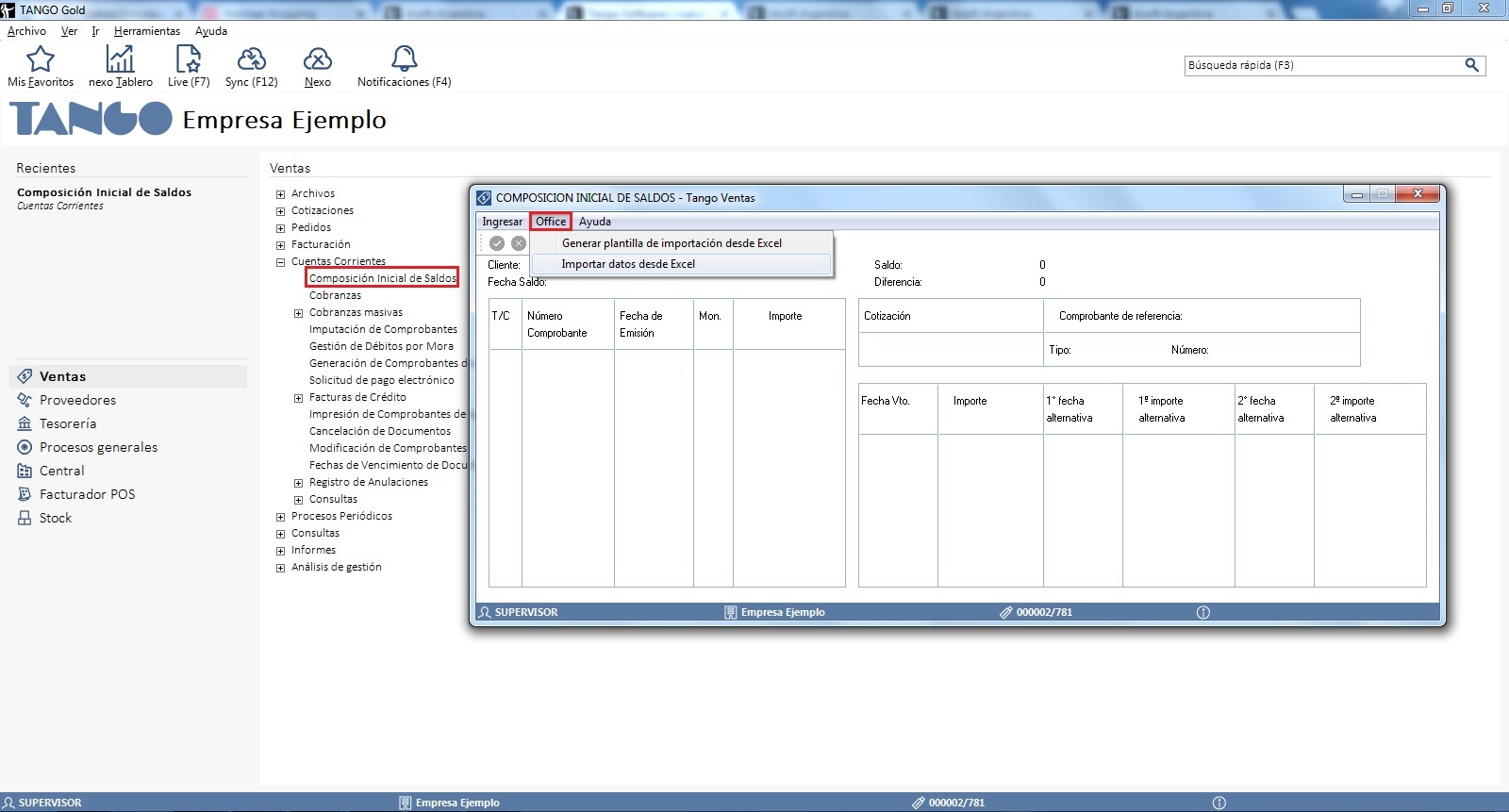Choose Generar plantilla de importación desde Excel
This screenshot has width=1509, height=812.
[x=672, y=243]
